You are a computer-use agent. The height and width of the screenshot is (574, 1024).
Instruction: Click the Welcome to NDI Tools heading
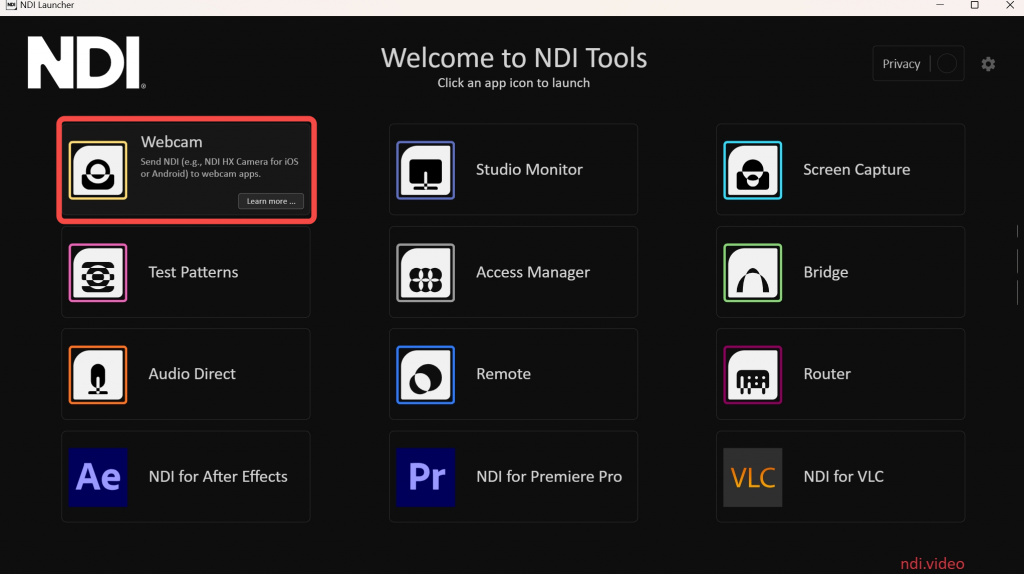coord(514,58)
